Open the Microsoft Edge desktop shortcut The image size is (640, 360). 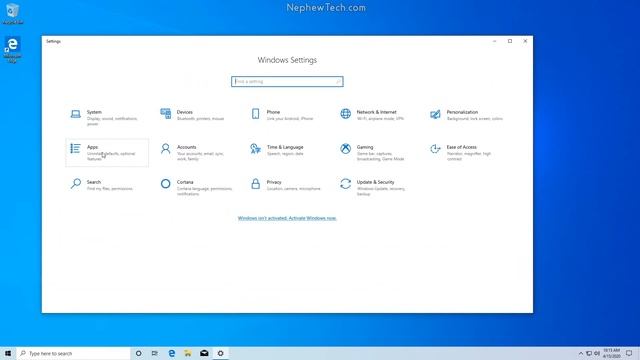pos(12,49)
